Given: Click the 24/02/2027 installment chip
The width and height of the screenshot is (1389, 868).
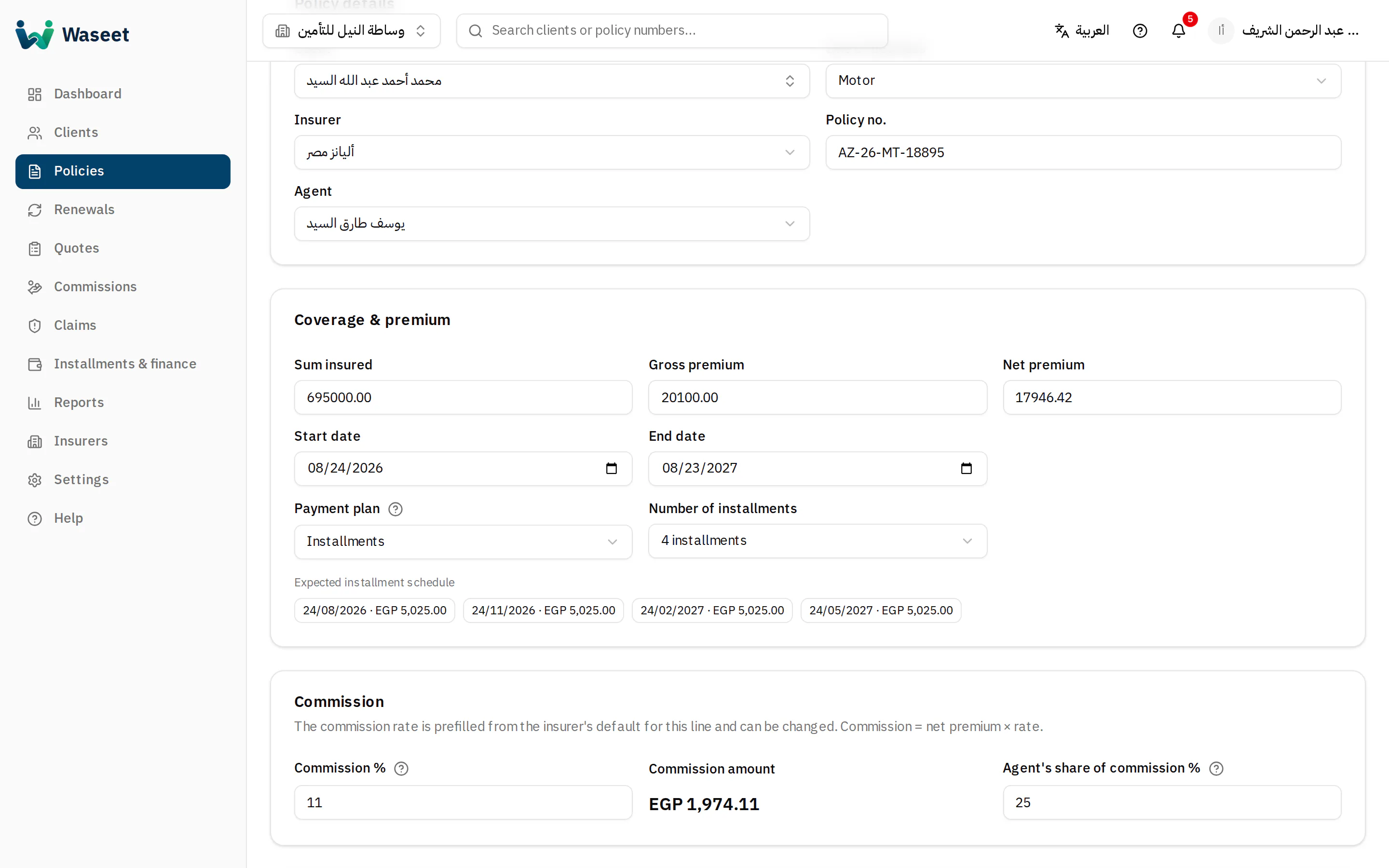Looking at the screenshot, I should click(712, 610).
